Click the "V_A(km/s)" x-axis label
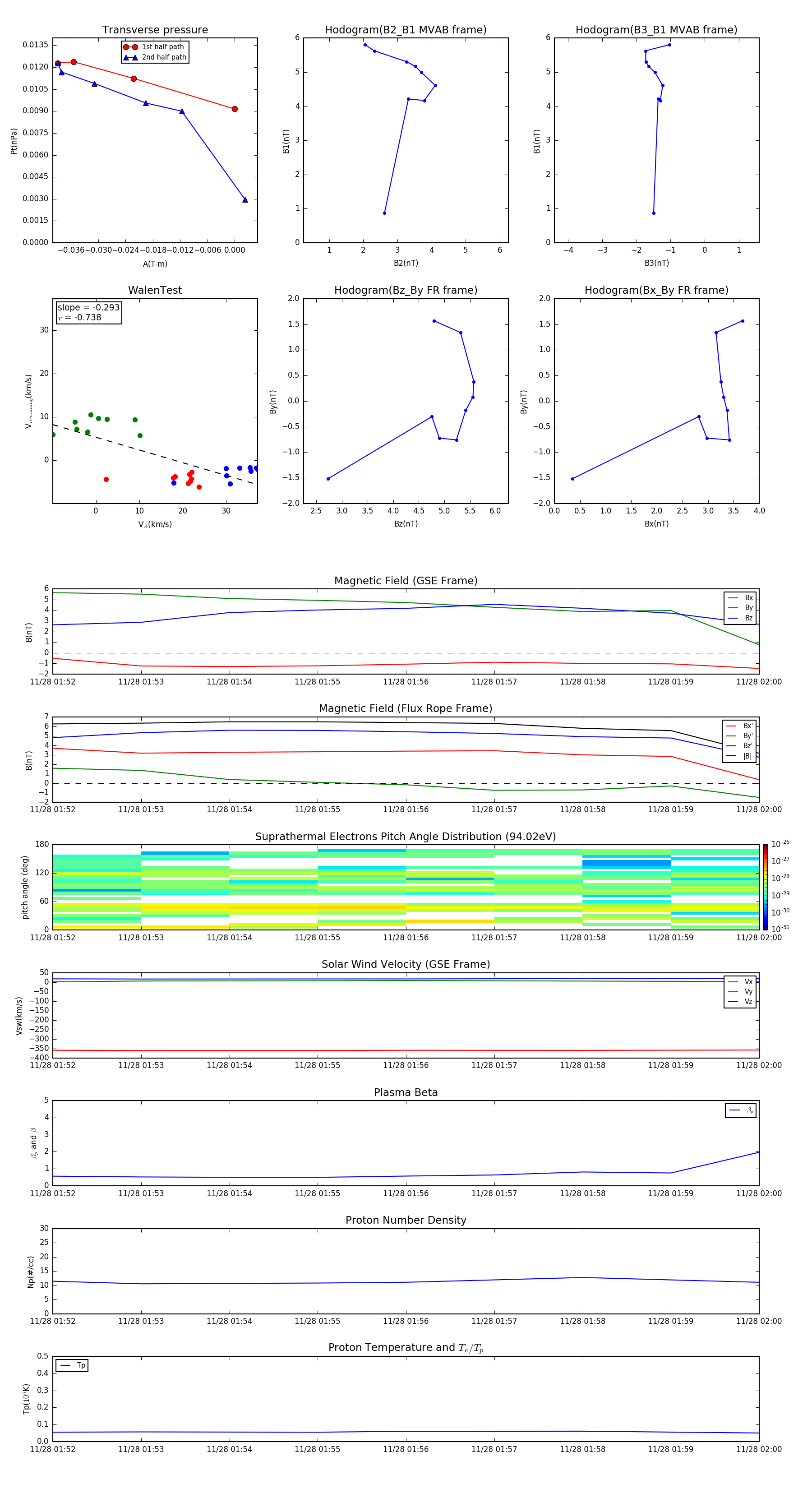This screenshot has height=1489, width=812. 155,524
